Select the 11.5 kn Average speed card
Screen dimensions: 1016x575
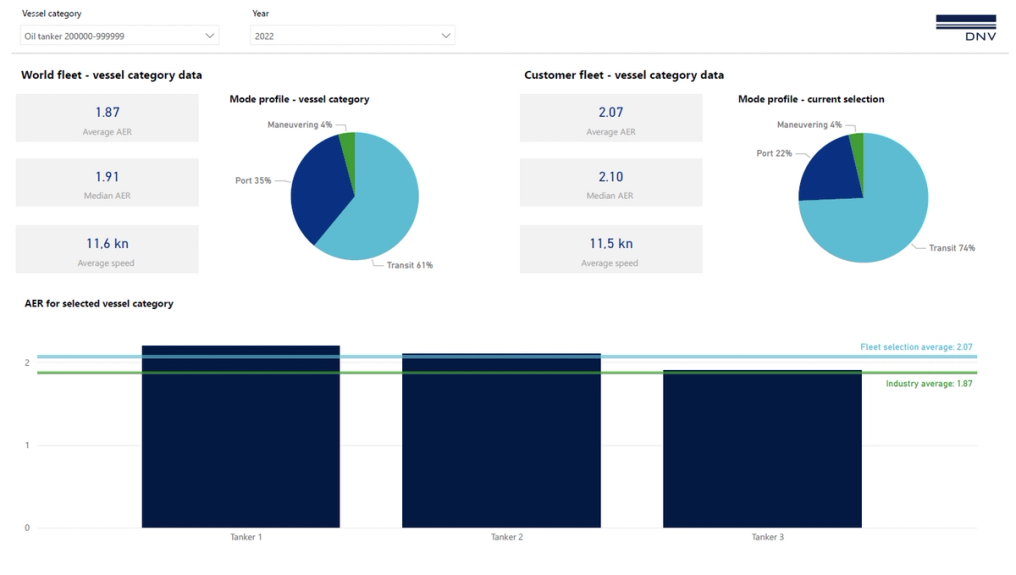tap(611, 249)
